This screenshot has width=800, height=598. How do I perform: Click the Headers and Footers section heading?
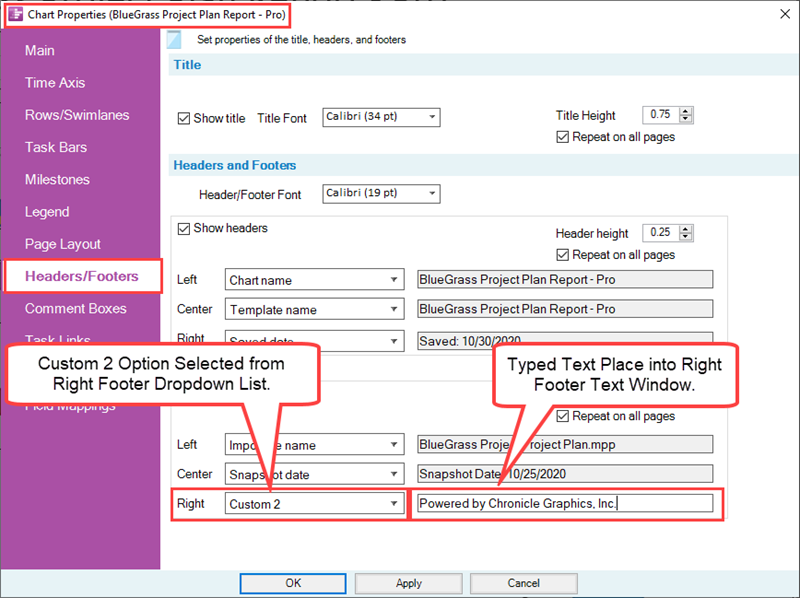point(235,165)
